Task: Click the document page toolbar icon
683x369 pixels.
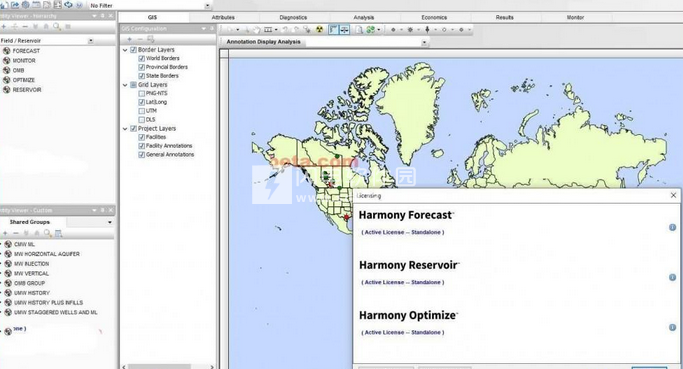Action: coord(358,30)
